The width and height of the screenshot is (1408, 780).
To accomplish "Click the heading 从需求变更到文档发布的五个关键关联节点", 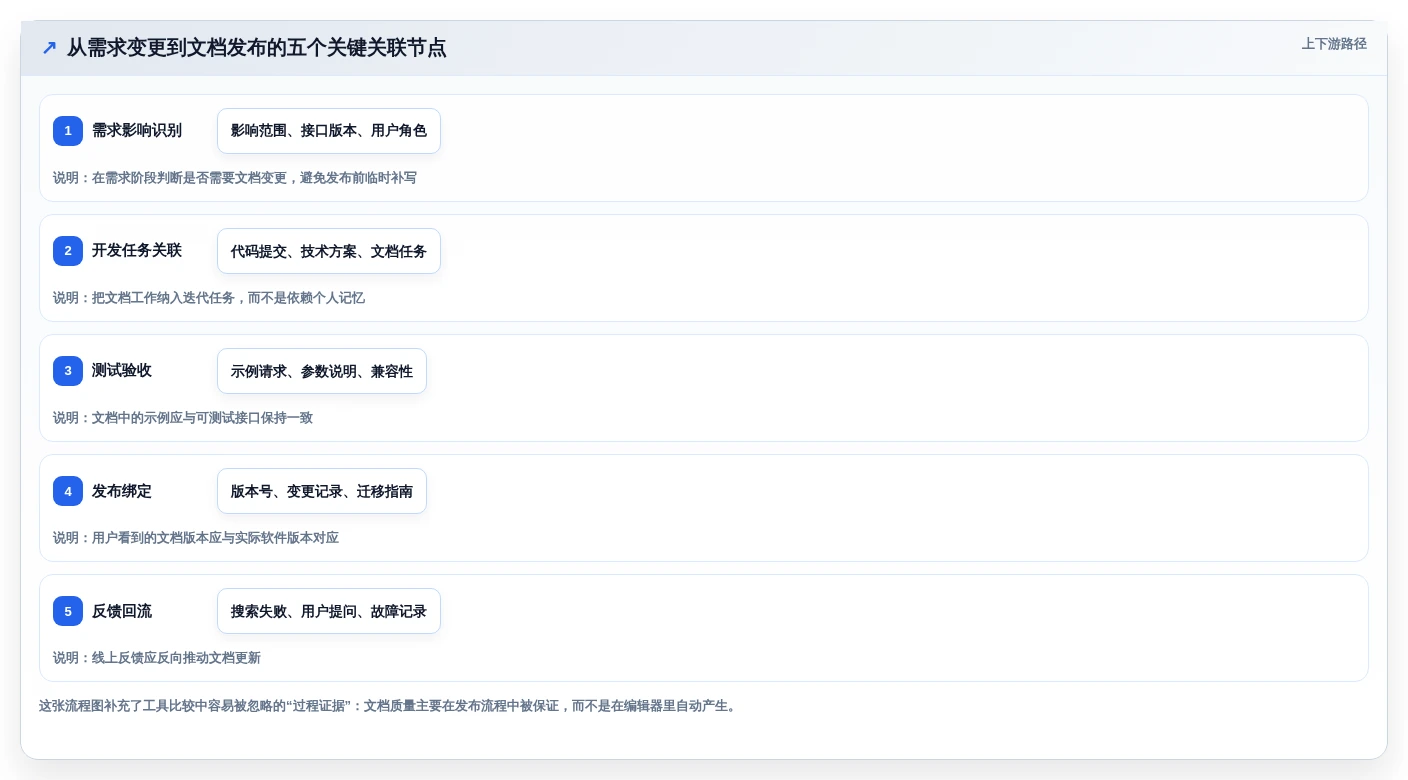I will click(x=256, y=47).
